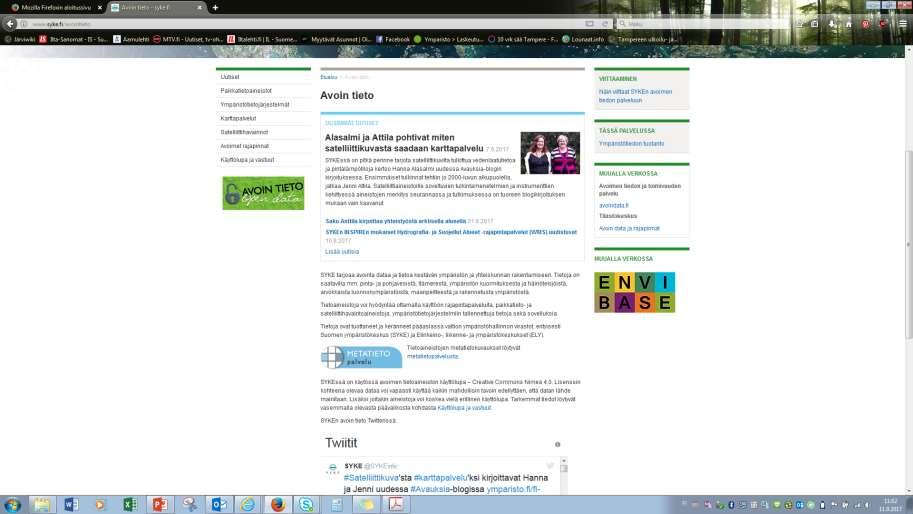This screenshot has width=913, height=514.
Task: Open the downloads arrow icon
Action: coord(832,24)
